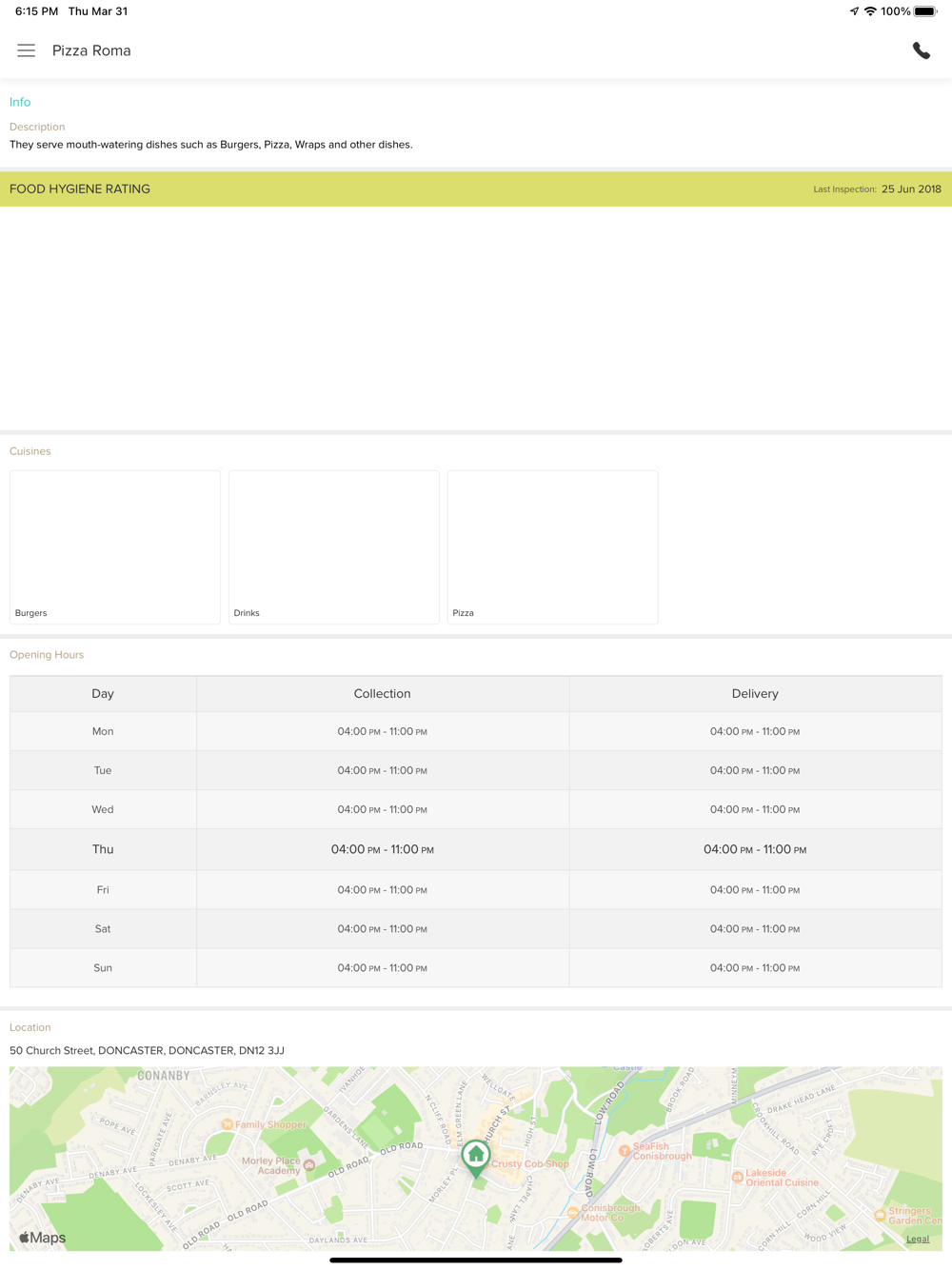Select the Sat row label
This screenshot has width=952, height=1270.
[x=103, y=928]
